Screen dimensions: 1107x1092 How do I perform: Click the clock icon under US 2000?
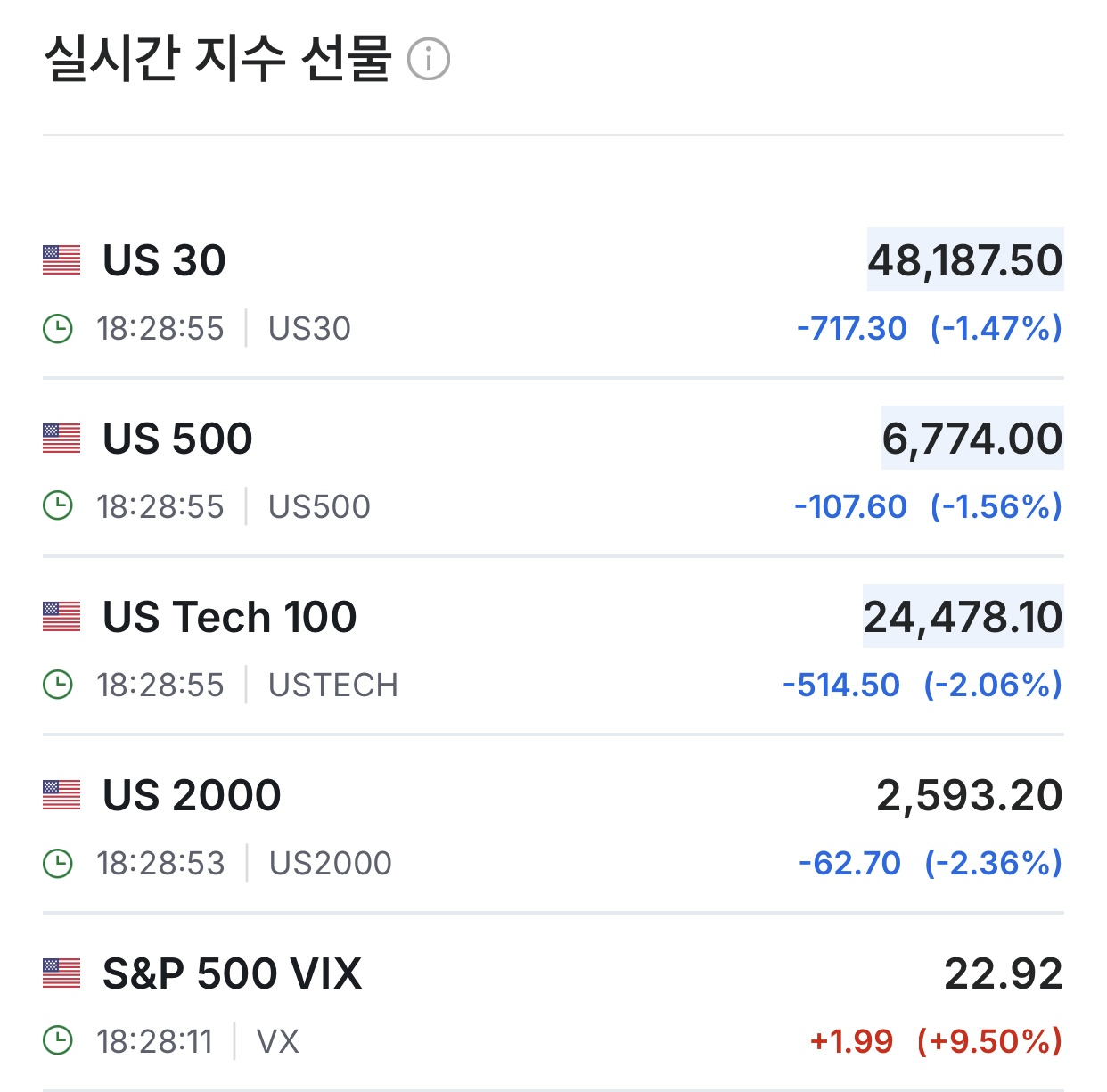pyautogui.click(x=58, y=863)
